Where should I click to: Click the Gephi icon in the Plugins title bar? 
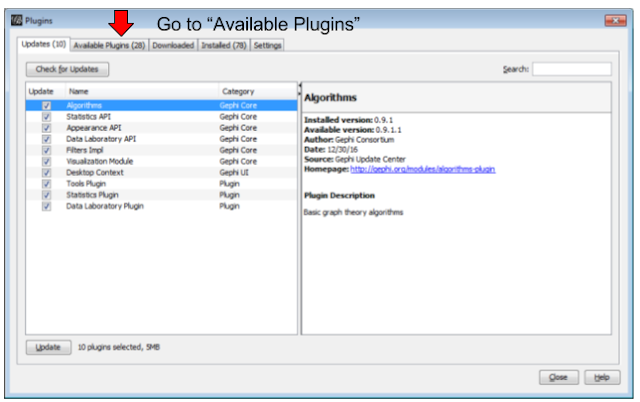point(17,20)
